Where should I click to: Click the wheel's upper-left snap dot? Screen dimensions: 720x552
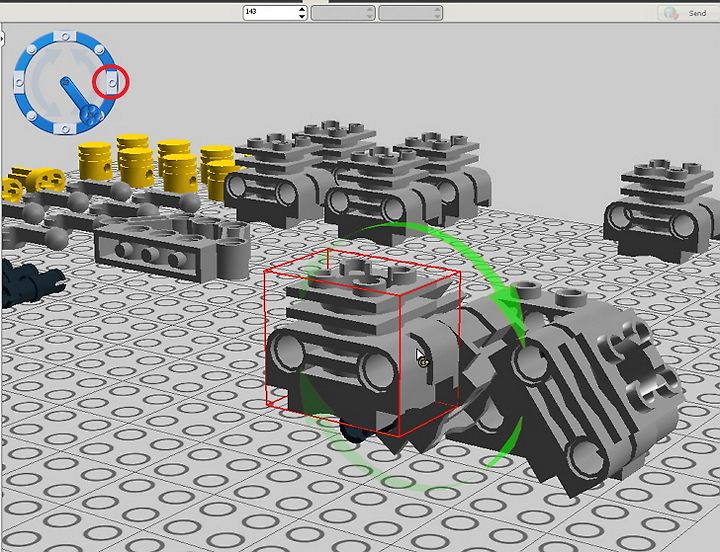tap(31, 50)
